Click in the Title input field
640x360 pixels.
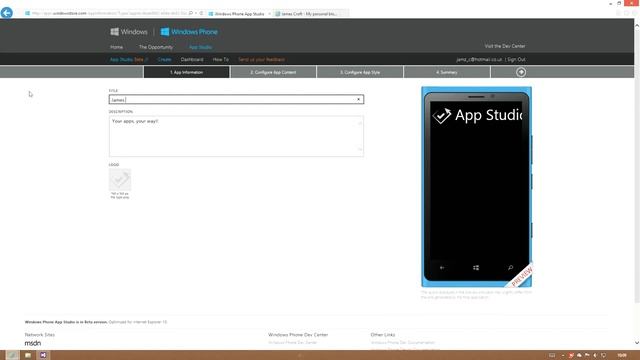[236, 99]
